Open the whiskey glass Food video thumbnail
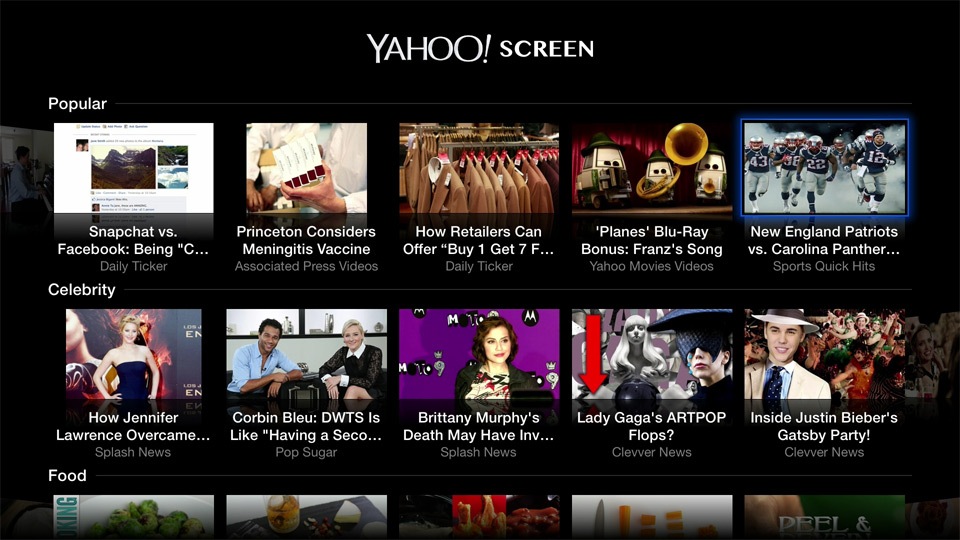960x540 pixels. point(306,517)
